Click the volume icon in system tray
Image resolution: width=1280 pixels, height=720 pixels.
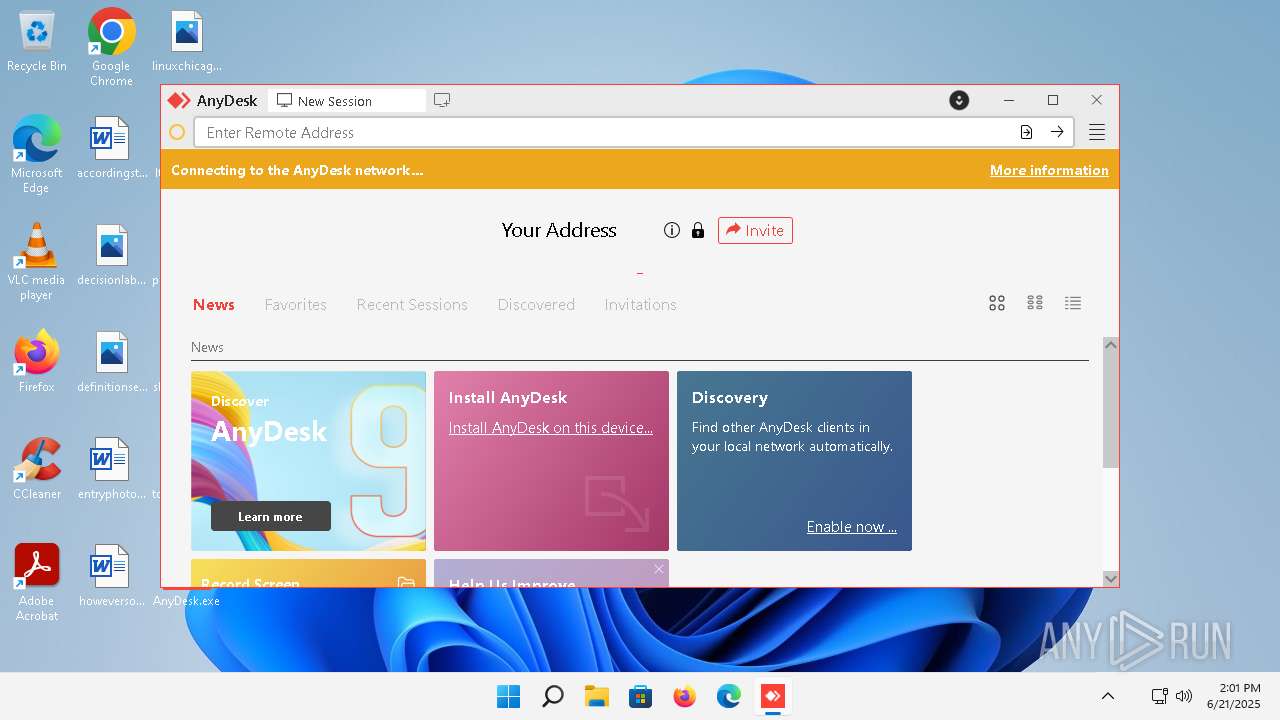coord(1185,696)
